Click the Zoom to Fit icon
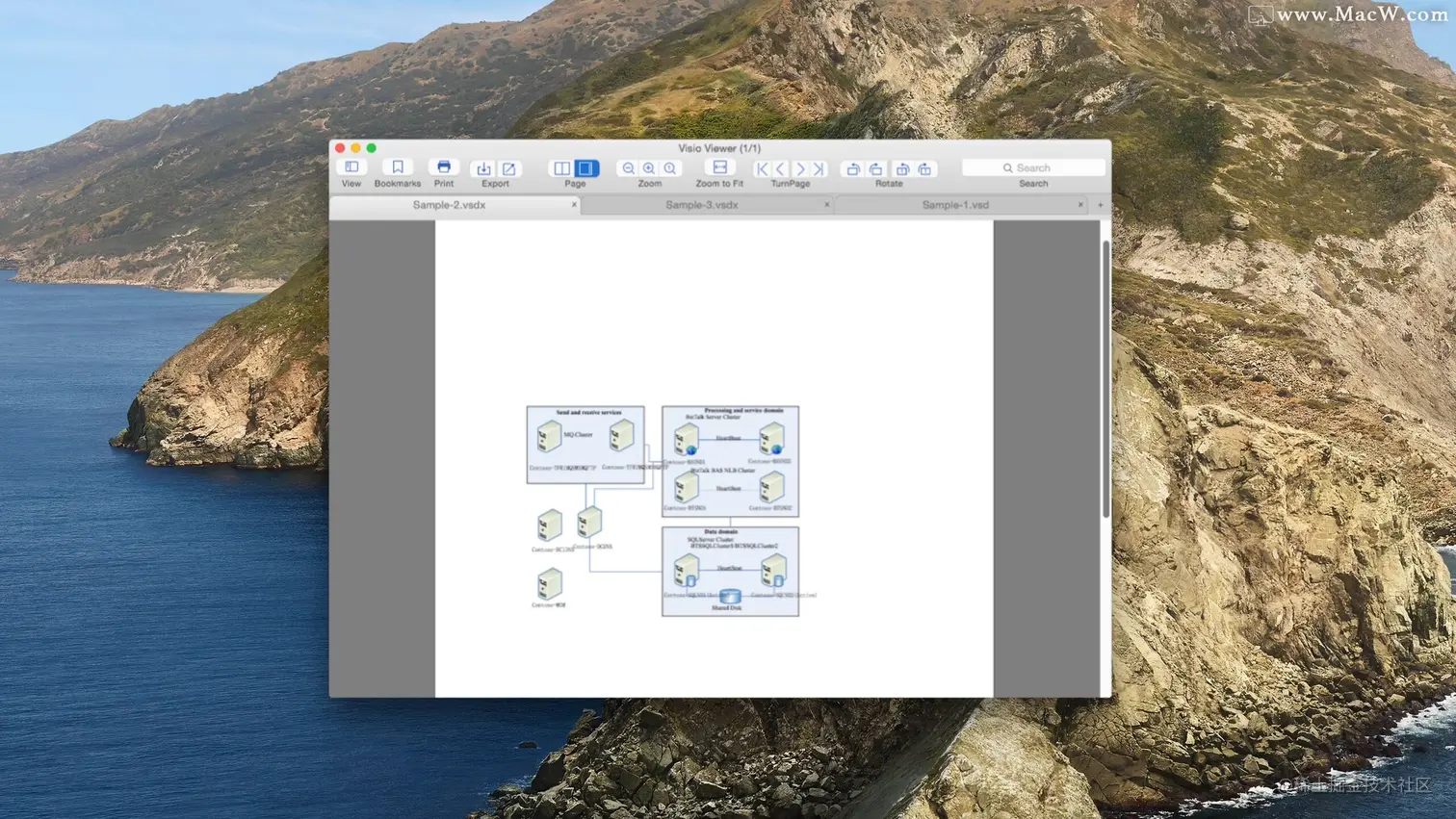 tap(720, 167)
